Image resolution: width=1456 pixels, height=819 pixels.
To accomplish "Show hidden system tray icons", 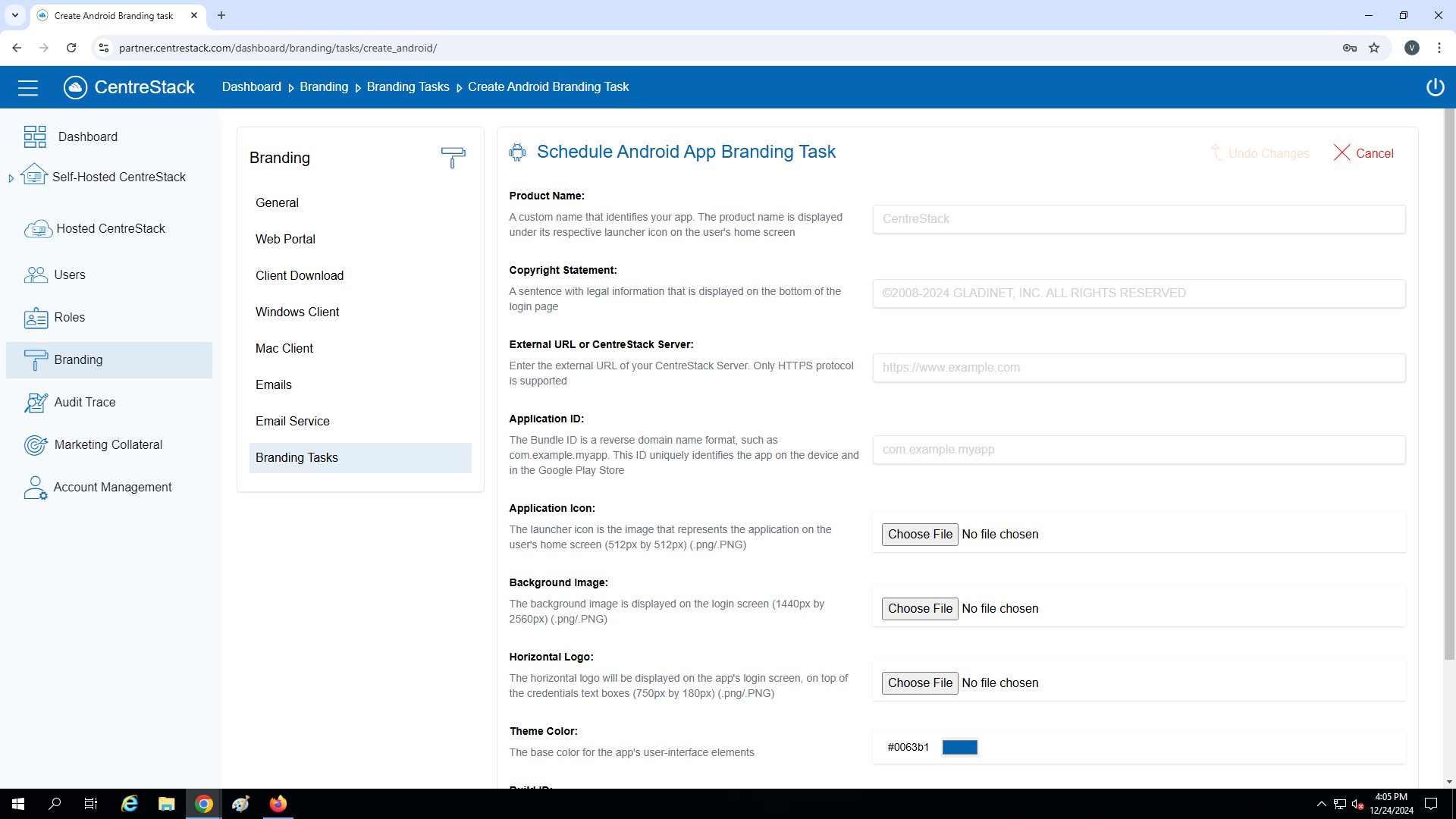I will 1322,804.
